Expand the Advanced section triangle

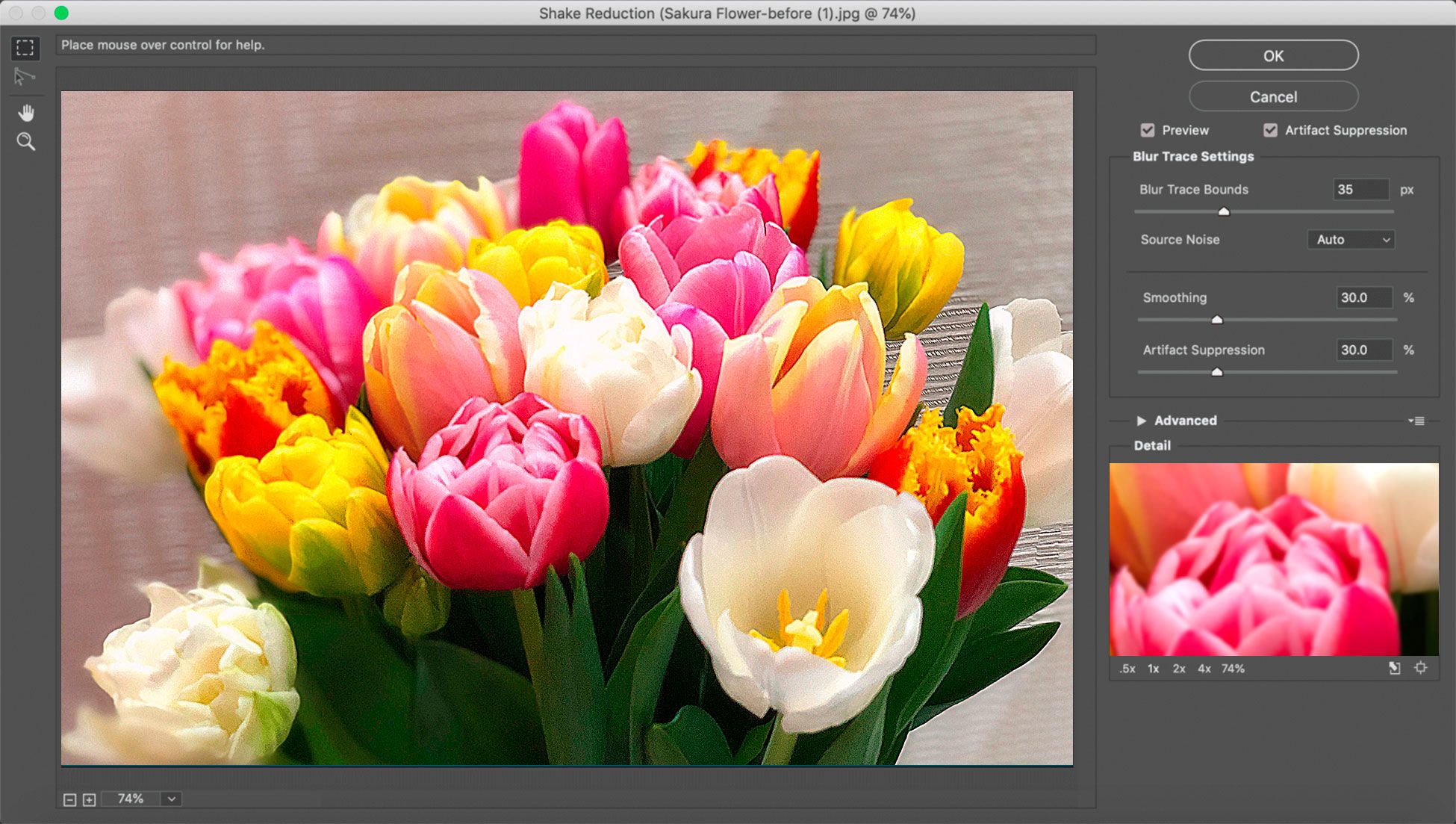click(1141, 421)
